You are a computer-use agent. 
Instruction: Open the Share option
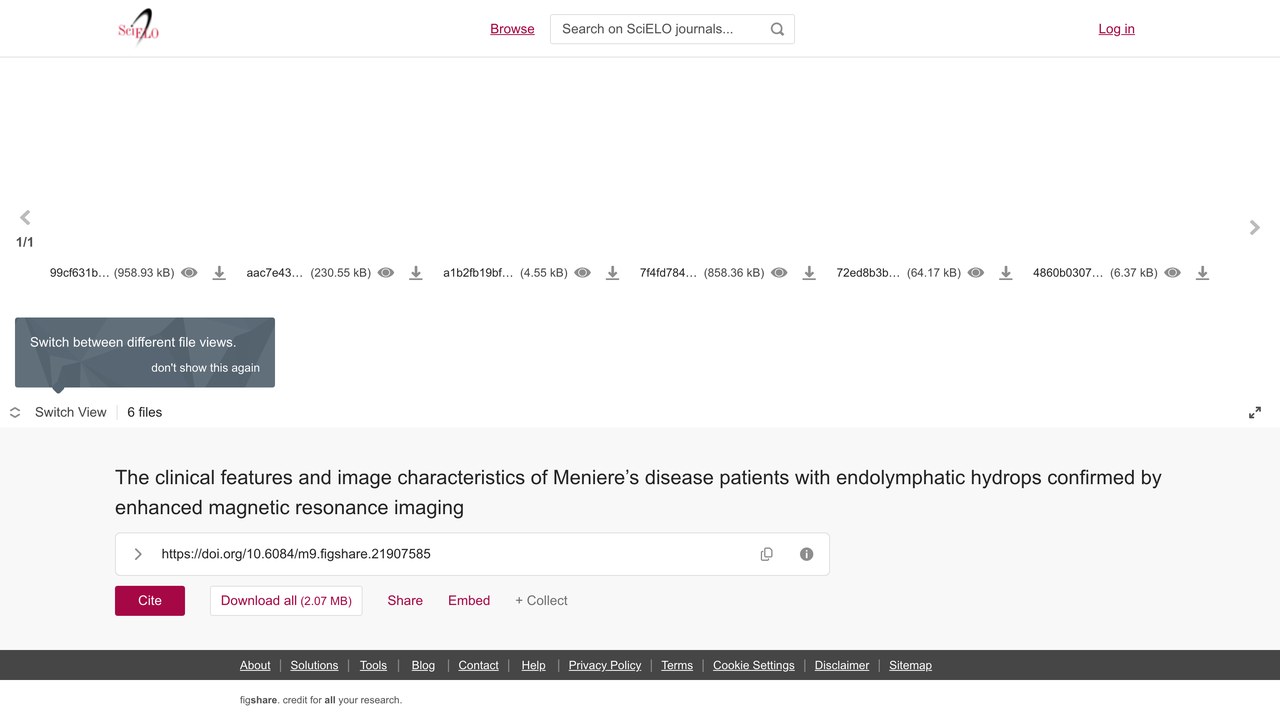(405, 601)
